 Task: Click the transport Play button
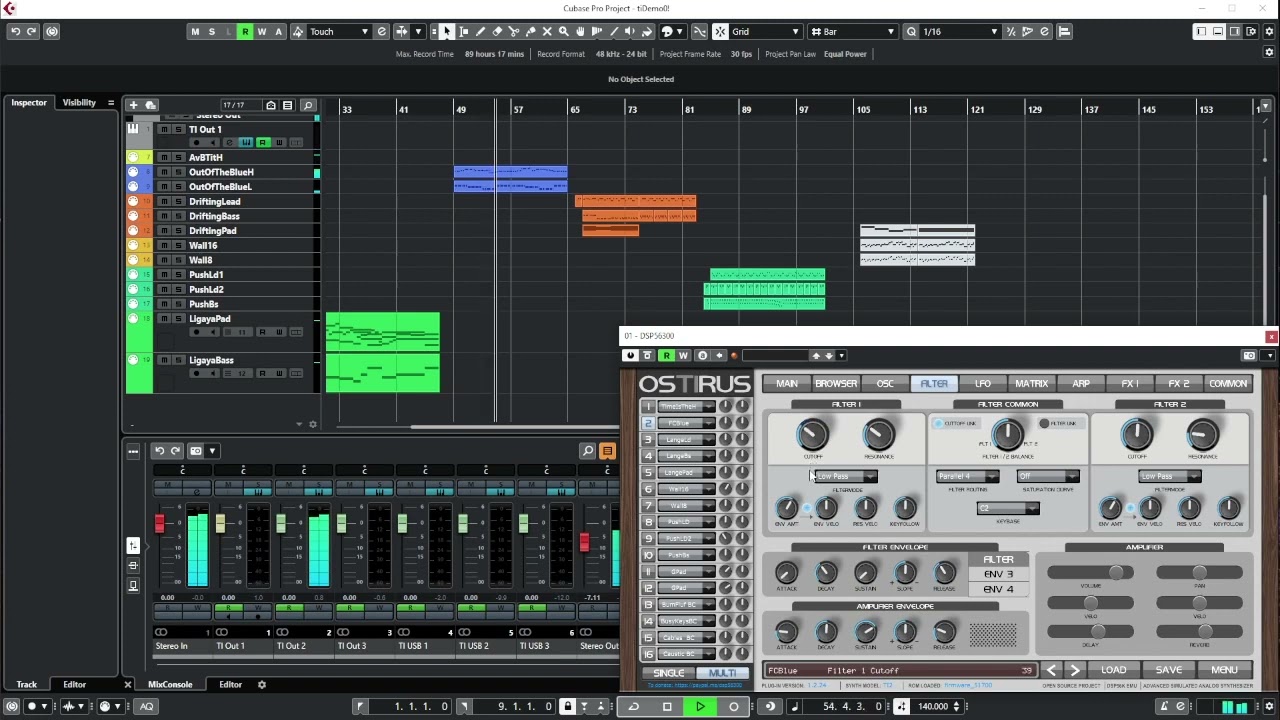[700, 706]
